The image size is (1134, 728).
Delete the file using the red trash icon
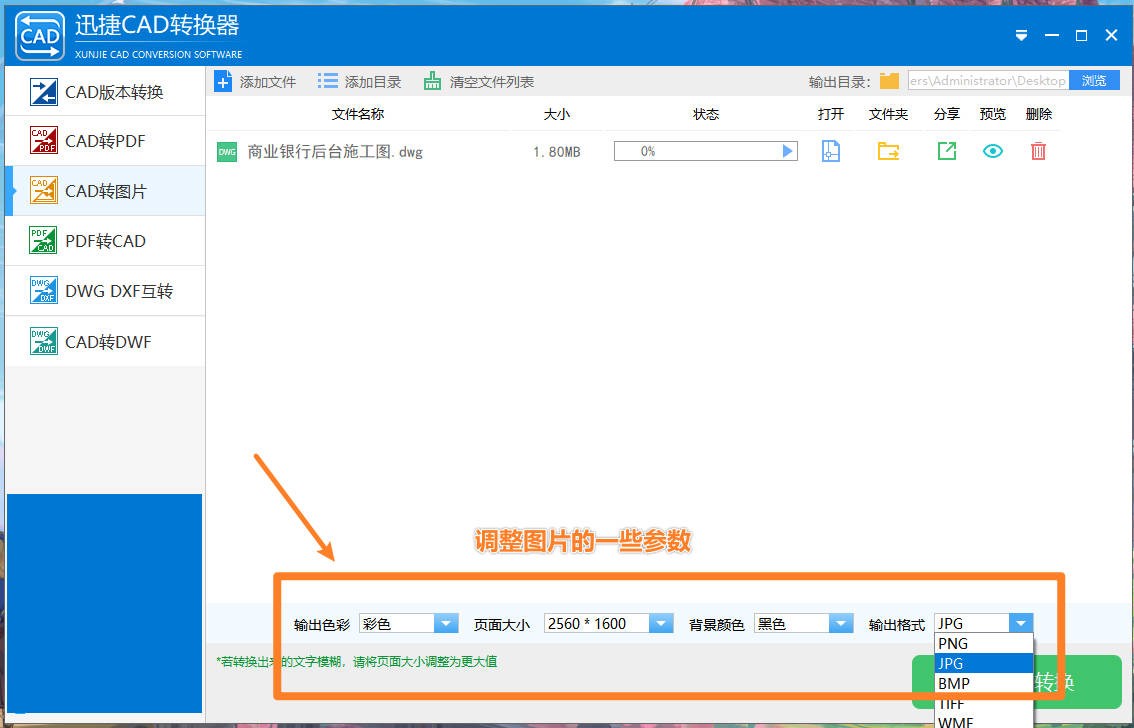point(1038,150)
